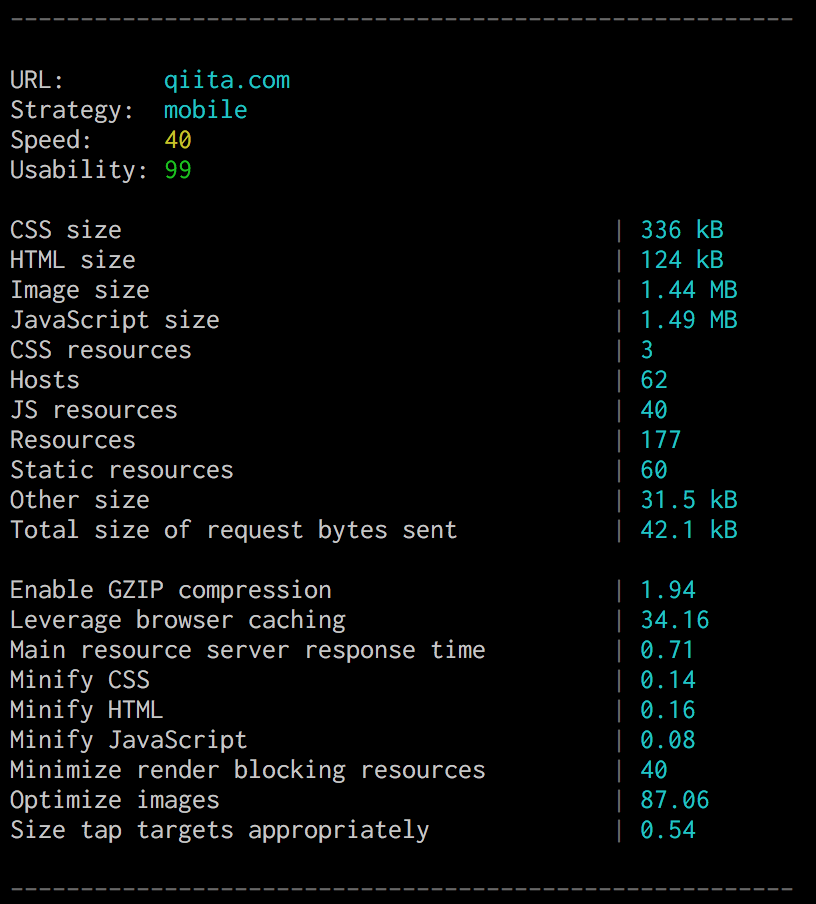This screenshot has height=904, width=816.
Task: Click the Other size value 31.5 kB
Action: click(689, 501)
